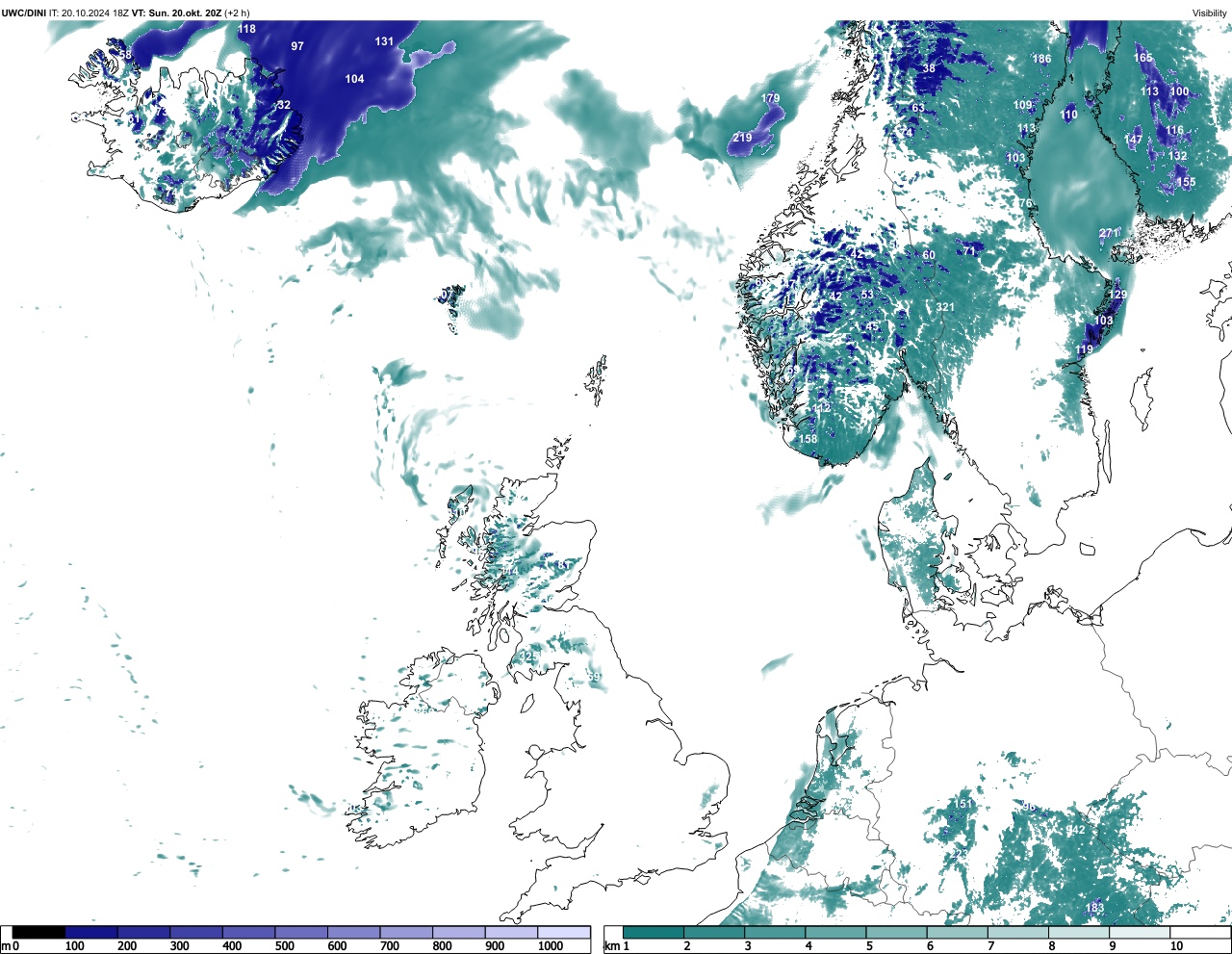The width and height of the screenshot is (1232, 954).
Task: Select the 7–8 km pale legend swatch
Action: 1018,932
